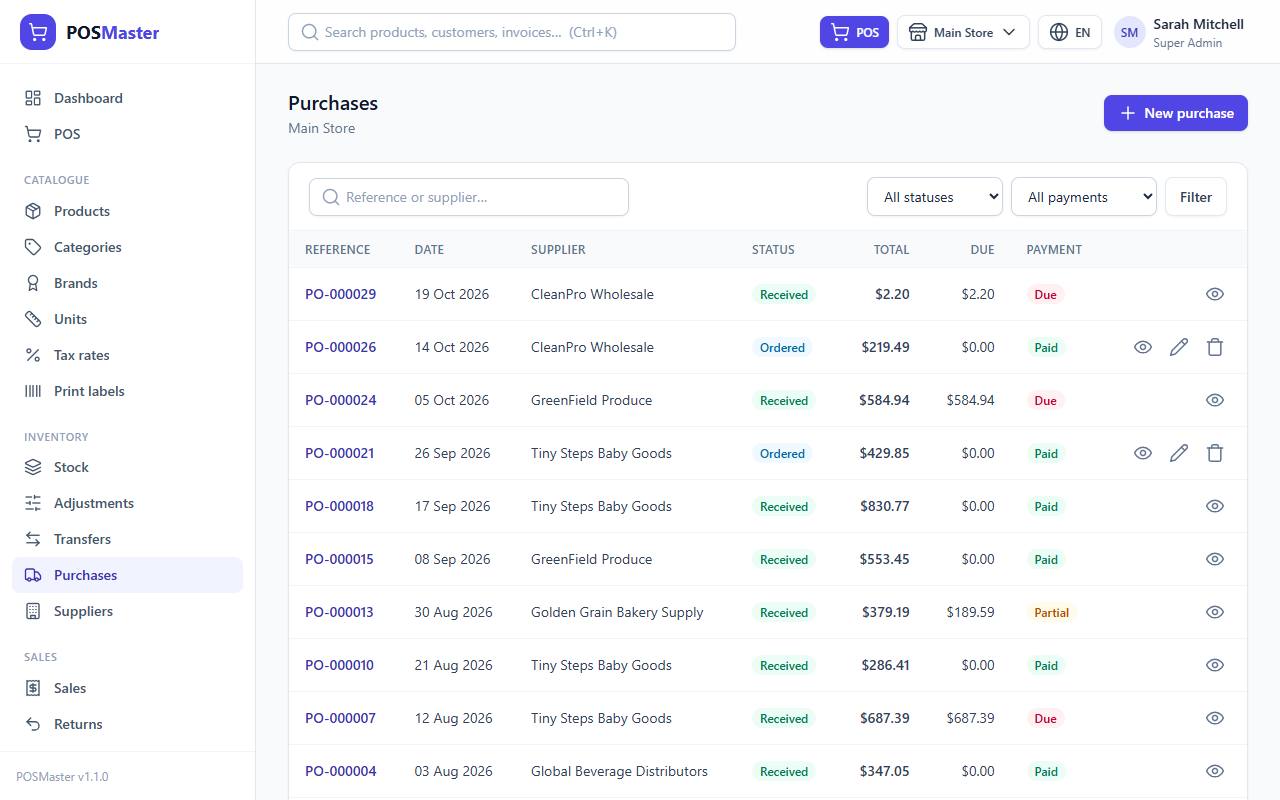Open POS from the sidebar

pos(127,134)
